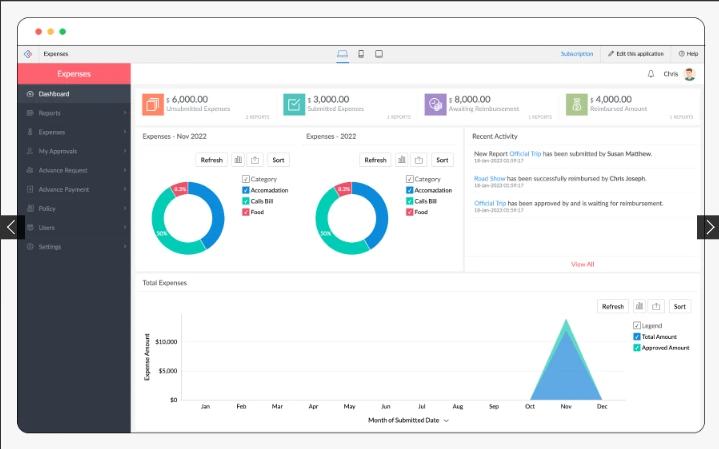The width and height of the screenshot is (719, 449).
Task: Toggle Accomodation checkbox in Expenses Nov 2022
Action: click(x=246, y=190)
